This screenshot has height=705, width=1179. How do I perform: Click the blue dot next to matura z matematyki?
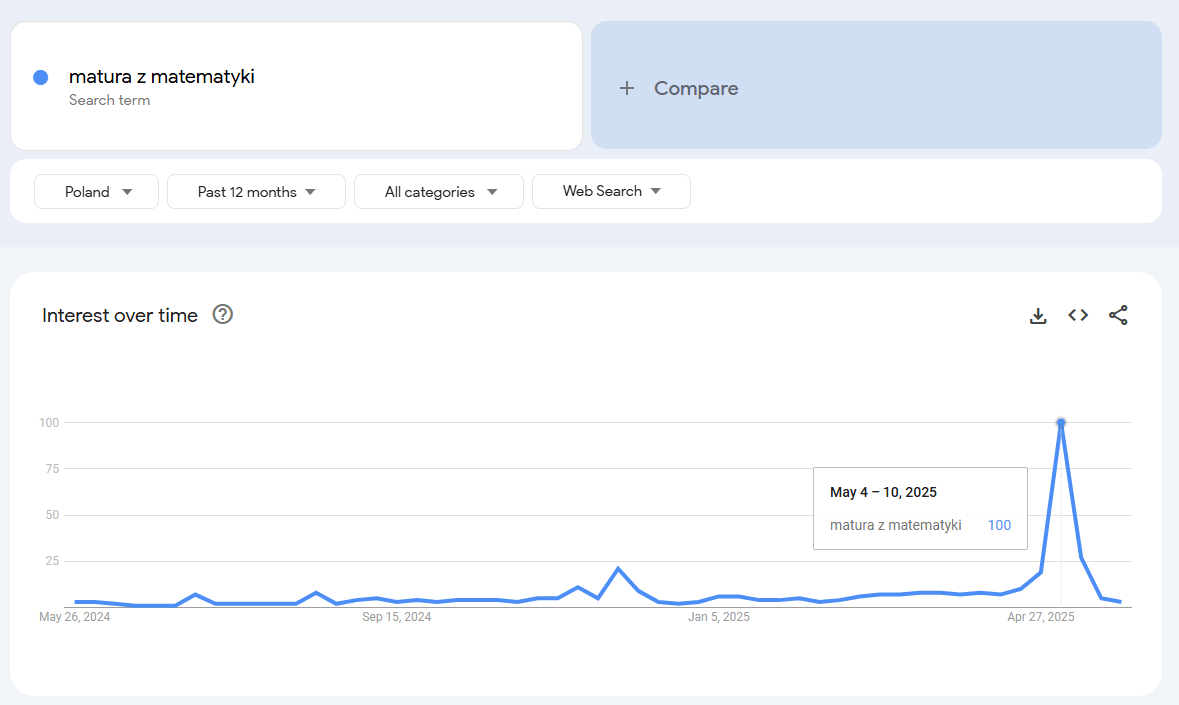coord(41,77)
